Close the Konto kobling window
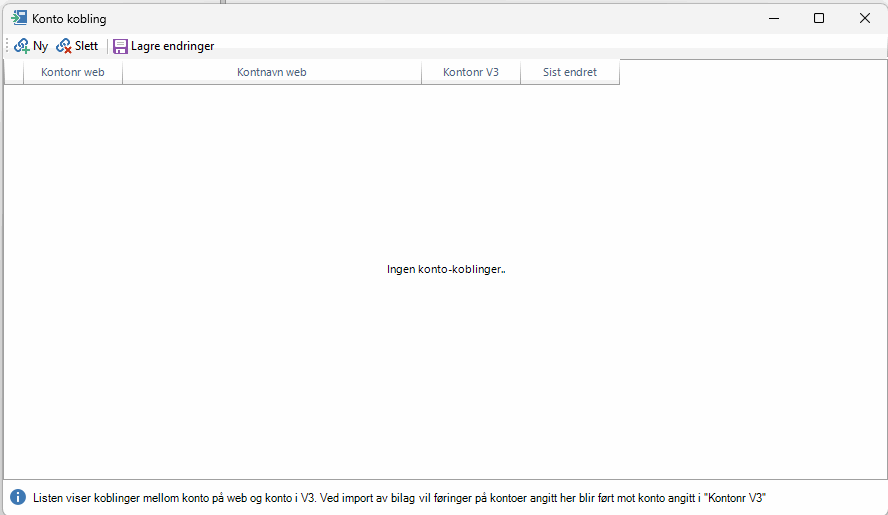 coord(864,18)
